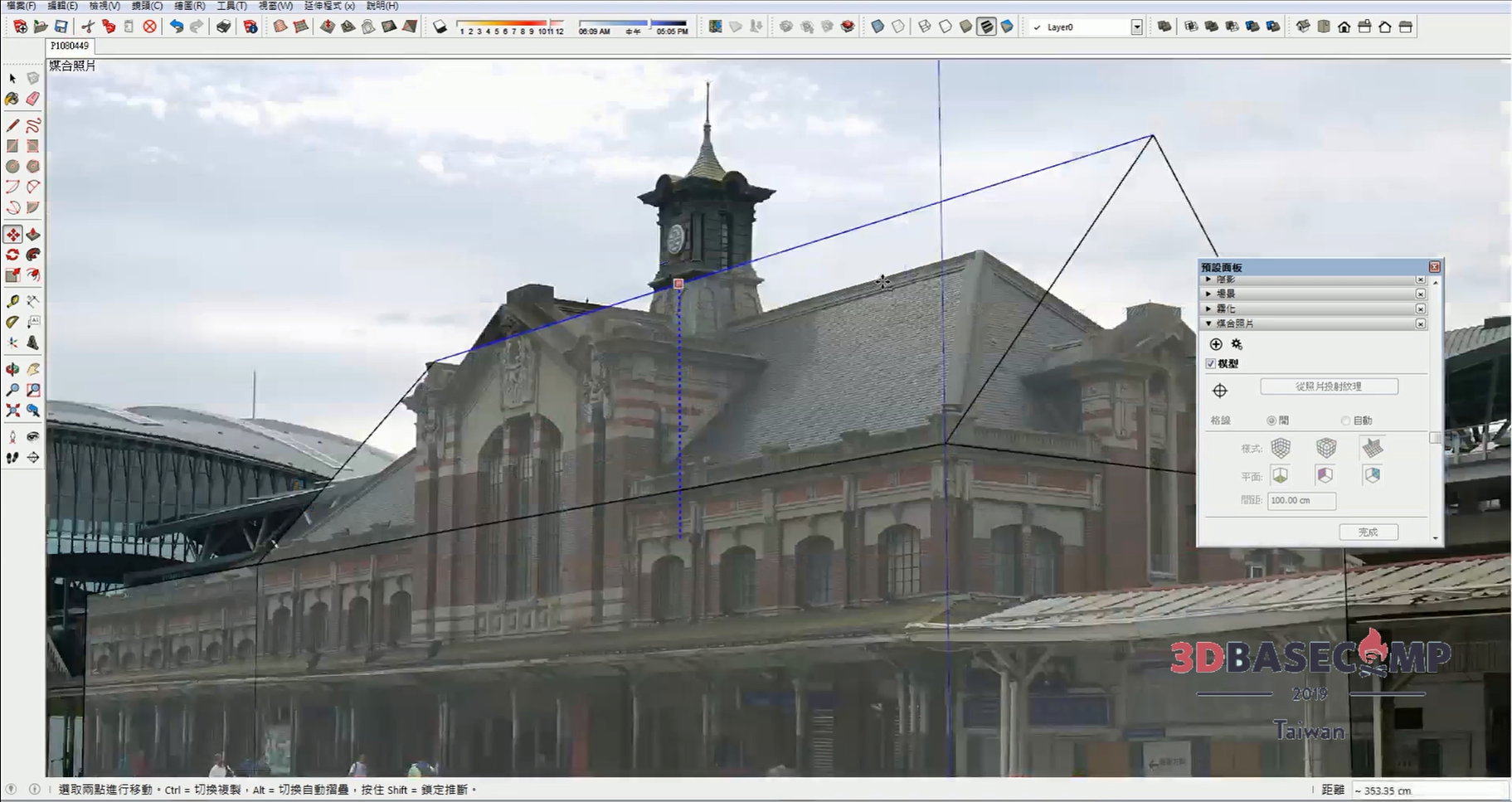This screenshot has width=1512, height=802.
Task: Open the Layer0 layer dropdown
Action: point(1136,27)
